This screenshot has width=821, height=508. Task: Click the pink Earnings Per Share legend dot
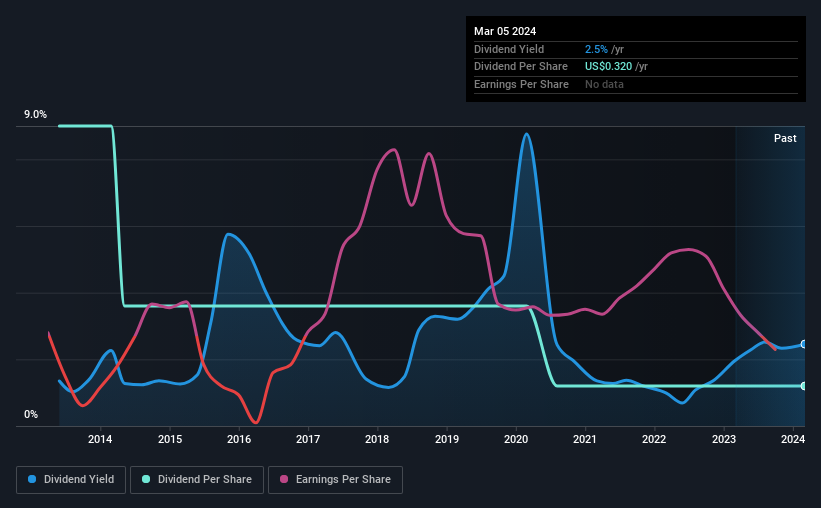284,479
